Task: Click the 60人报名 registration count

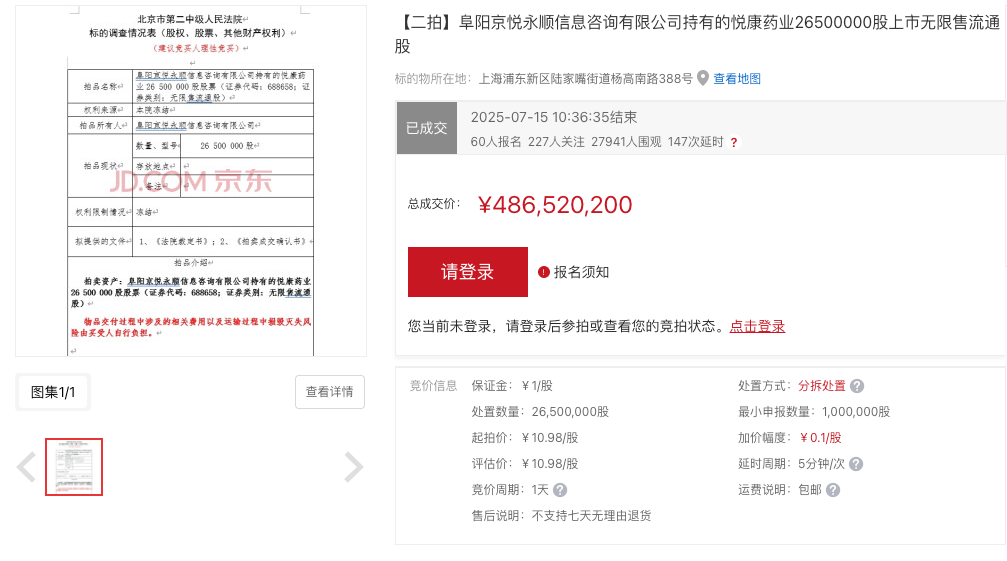Action: 496,142
